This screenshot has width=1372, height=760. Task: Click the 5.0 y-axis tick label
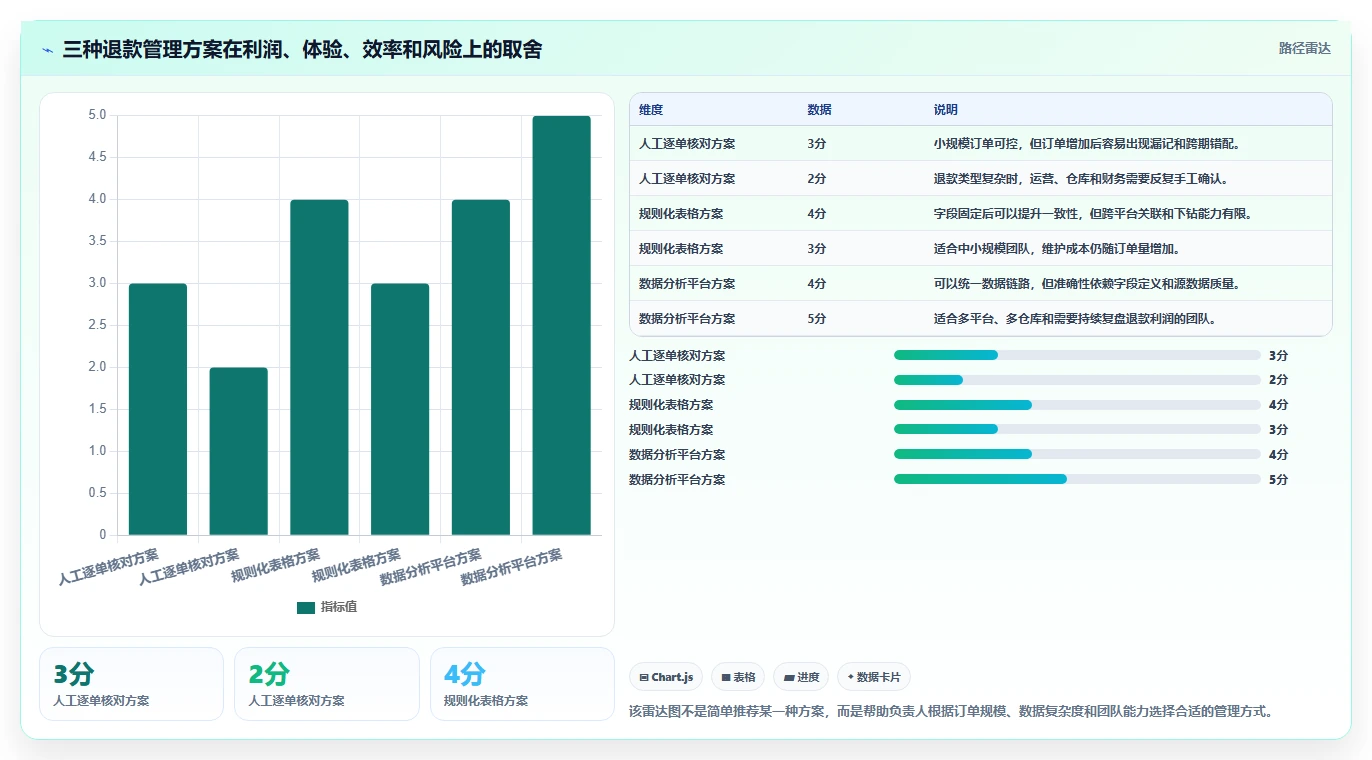point(97,115)
